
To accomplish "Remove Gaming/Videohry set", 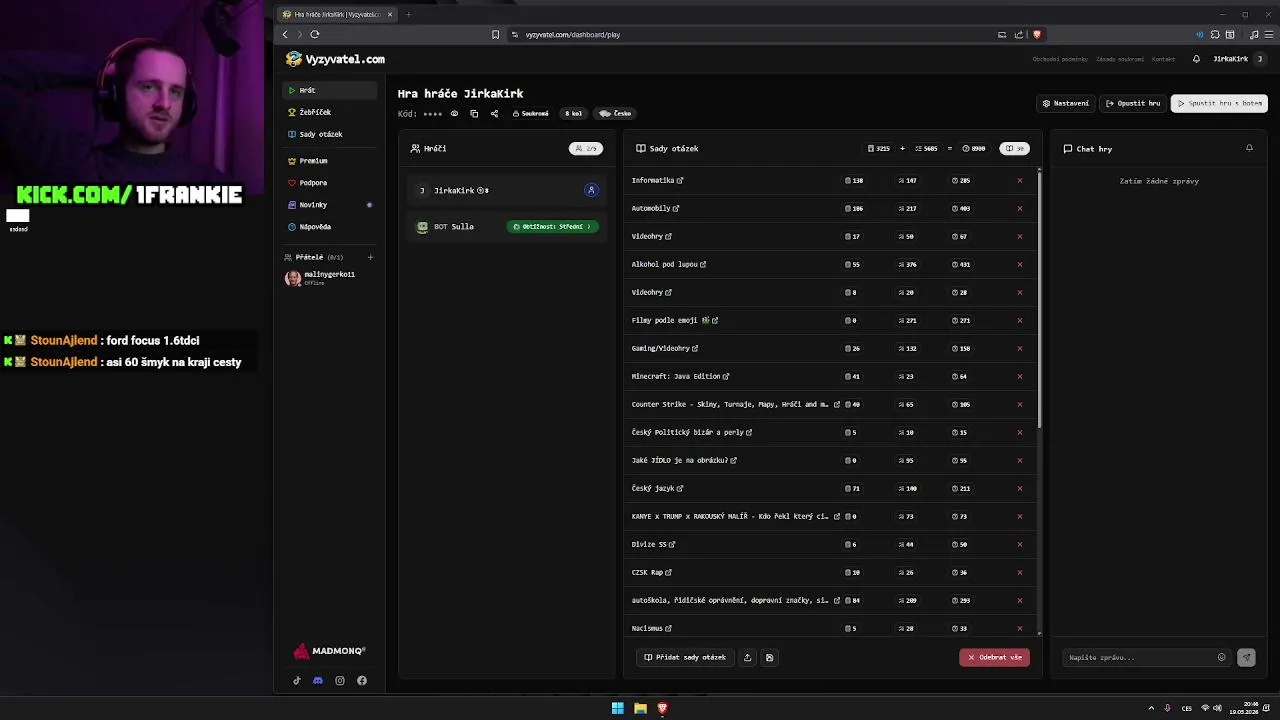I will point(1020,349).
